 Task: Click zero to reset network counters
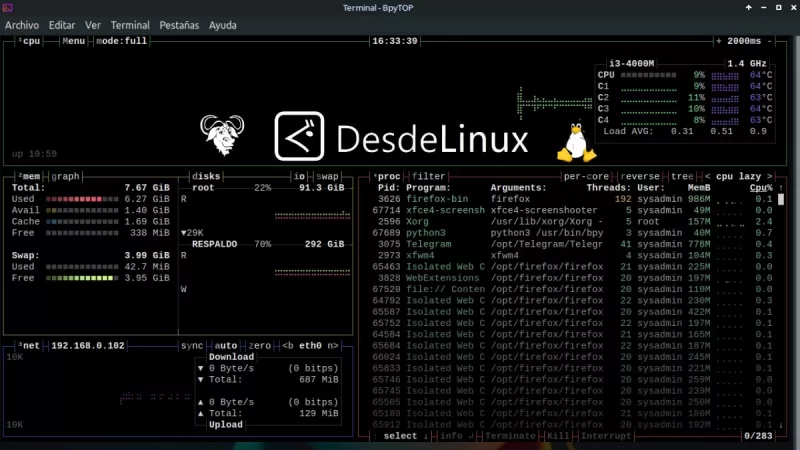coord(260,345)
